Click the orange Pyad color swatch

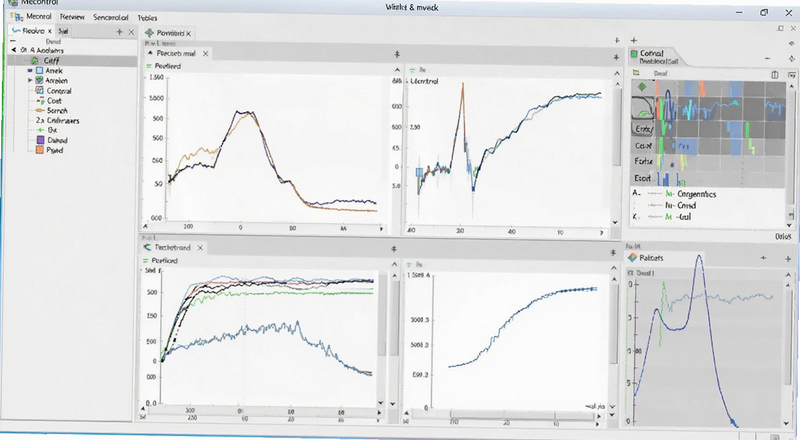click(x=40, y=150)
